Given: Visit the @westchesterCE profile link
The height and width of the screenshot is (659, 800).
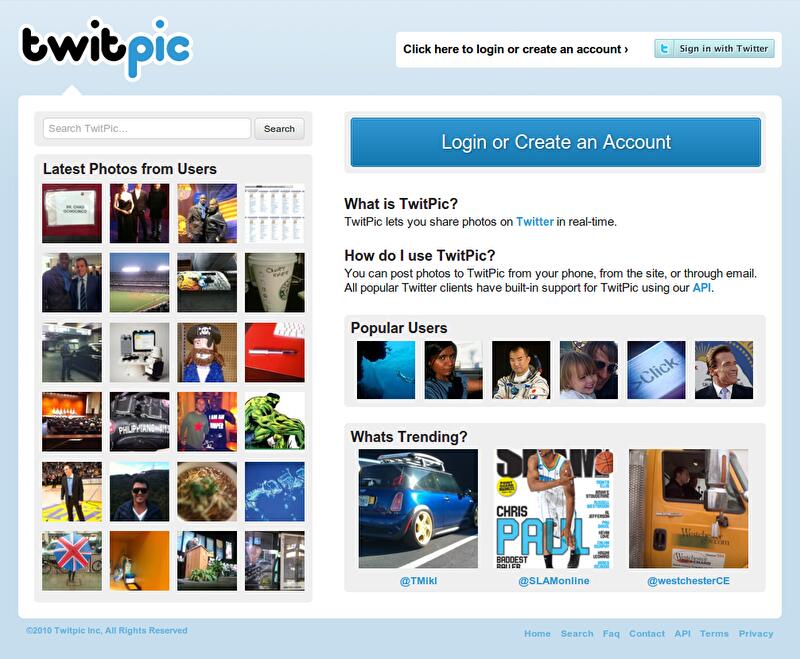Looking at the screenshot, I should (x=688, y=581).
